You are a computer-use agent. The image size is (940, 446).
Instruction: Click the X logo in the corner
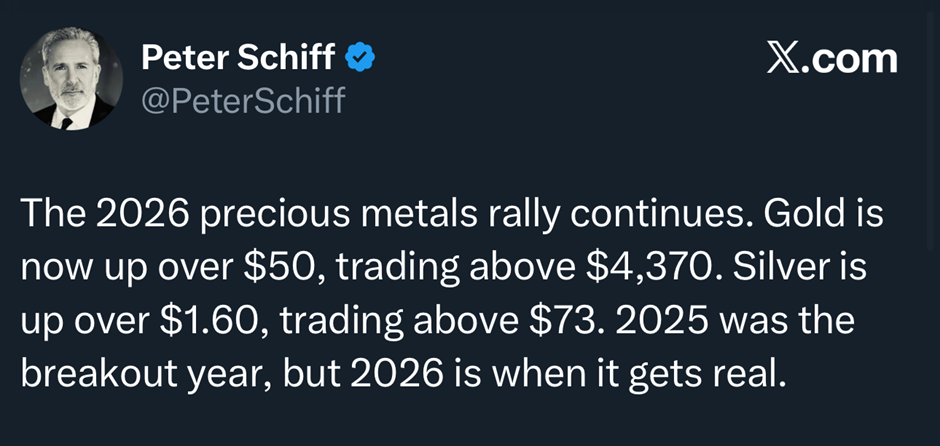pyautogui.click(x=785, y=59)
